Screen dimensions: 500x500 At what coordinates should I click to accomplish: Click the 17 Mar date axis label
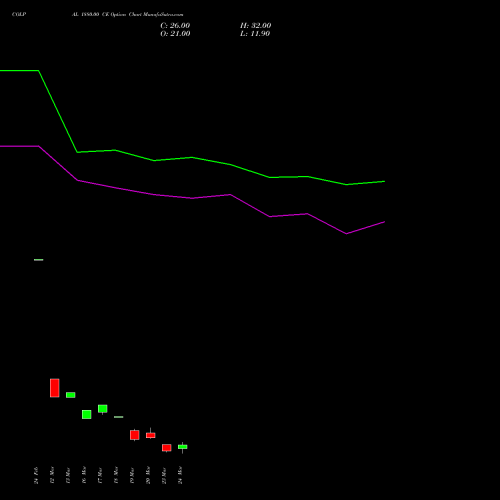pyautogui.click(x=100, y=476)
